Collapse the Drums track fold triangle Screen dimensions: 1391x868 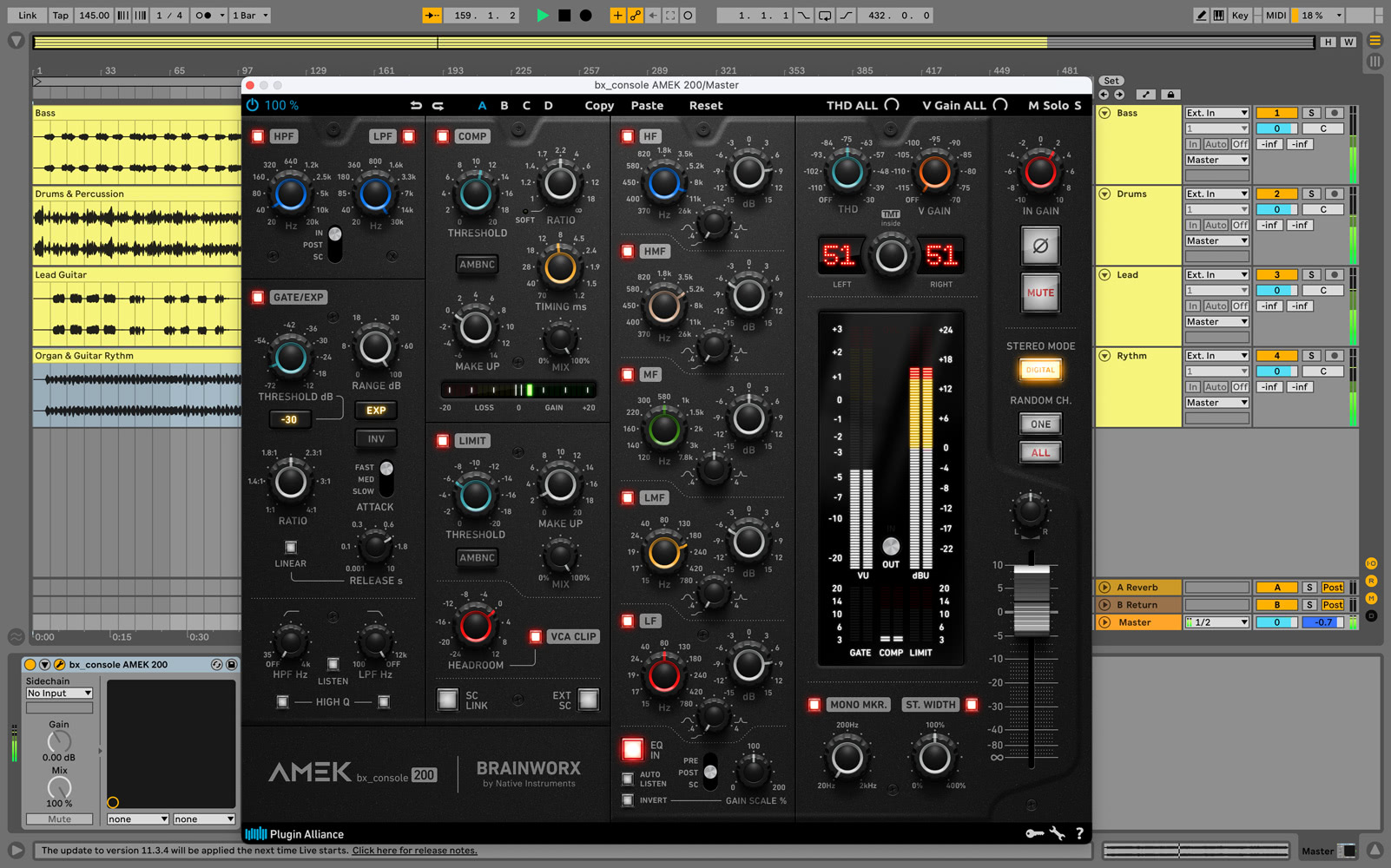coord(1104,194)
